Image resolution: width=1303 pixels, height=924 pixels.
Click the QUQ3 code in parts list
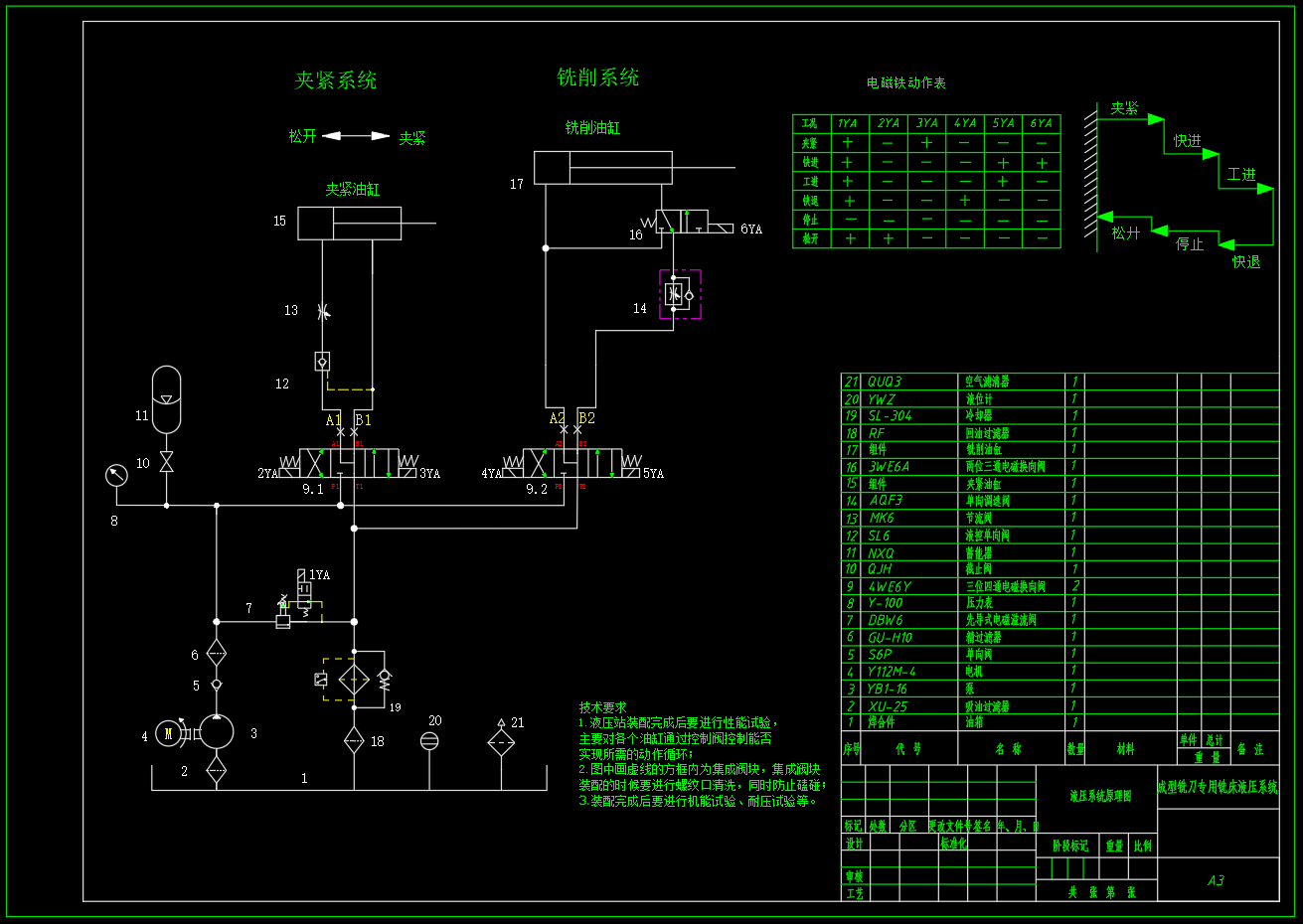click(x=885, y=382)
